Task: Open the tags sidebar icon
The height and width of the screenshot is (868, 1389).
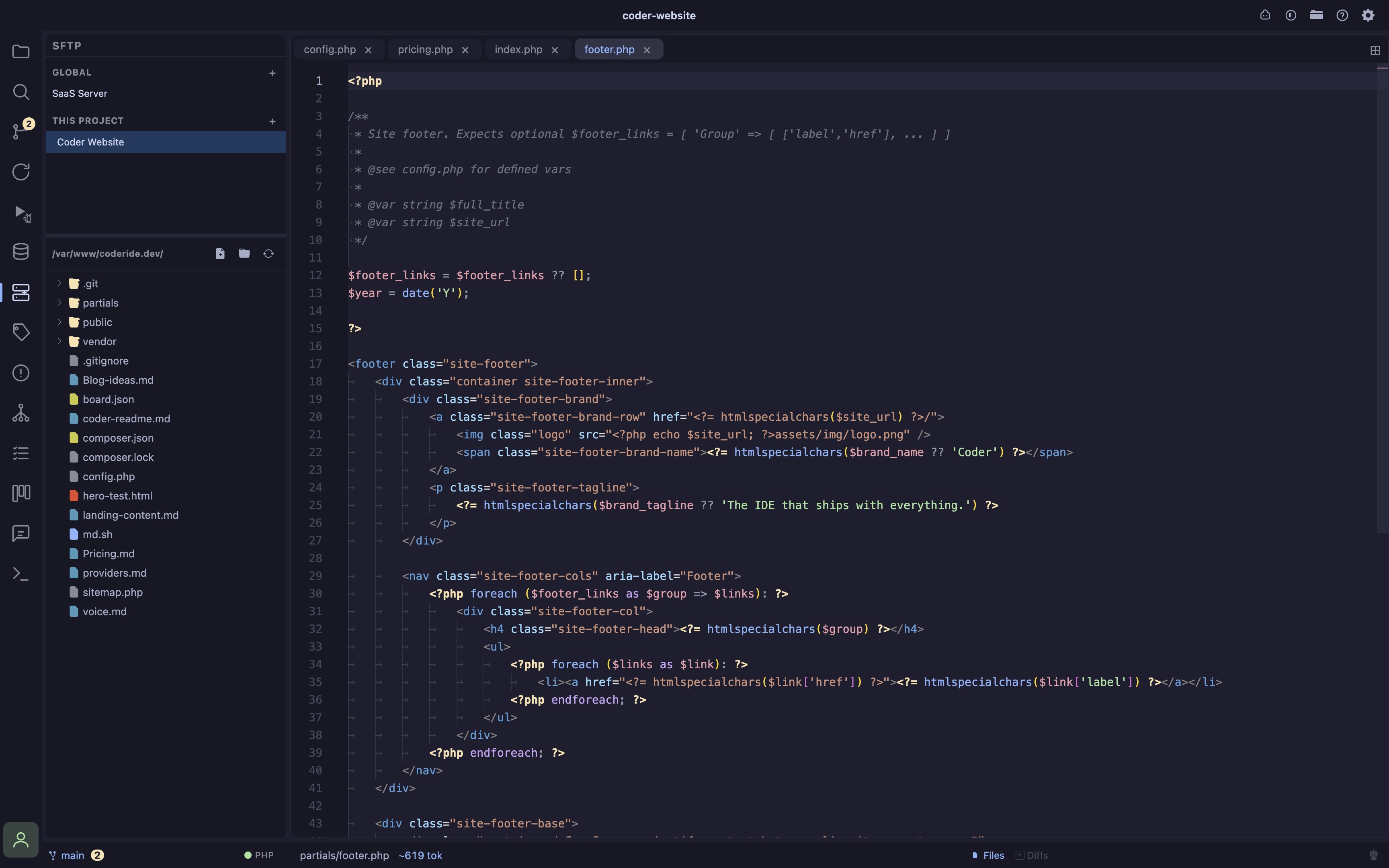Action: click(x=20, y=332)
